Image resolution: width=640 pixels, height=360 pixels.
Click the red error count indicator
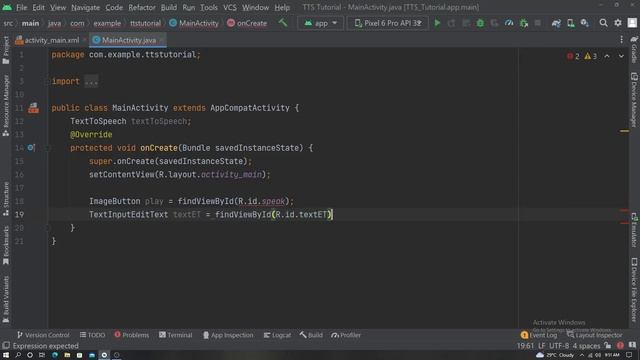pos(573,56)
